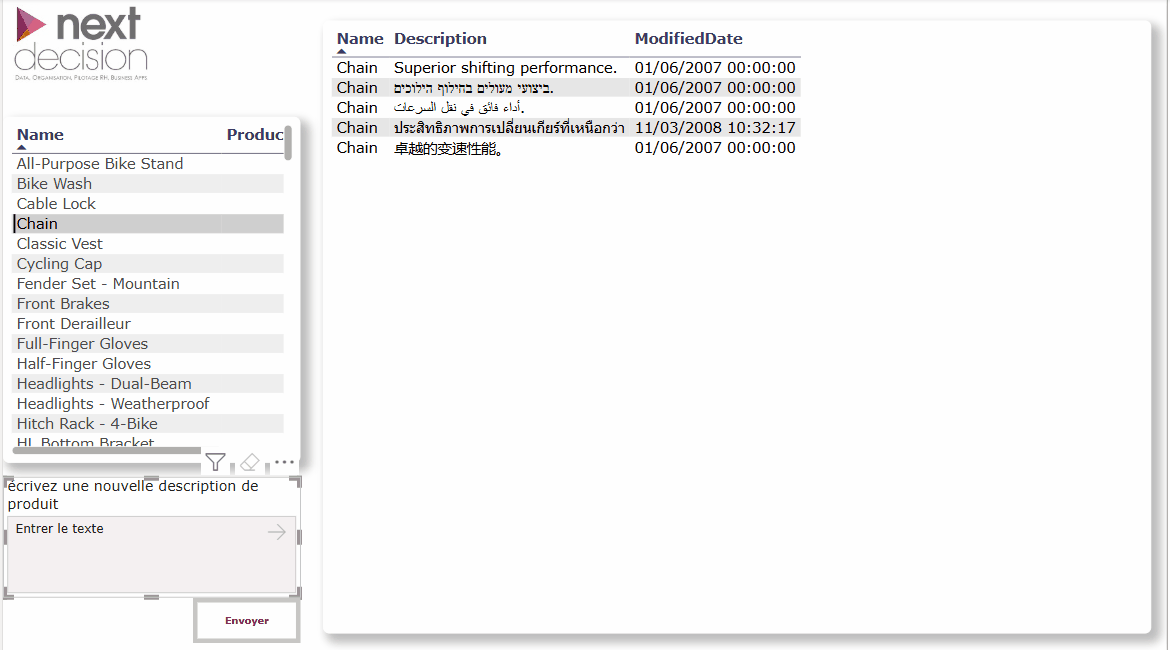
Task: Select Cable Lock in the product list
Action: click(57, 204)
